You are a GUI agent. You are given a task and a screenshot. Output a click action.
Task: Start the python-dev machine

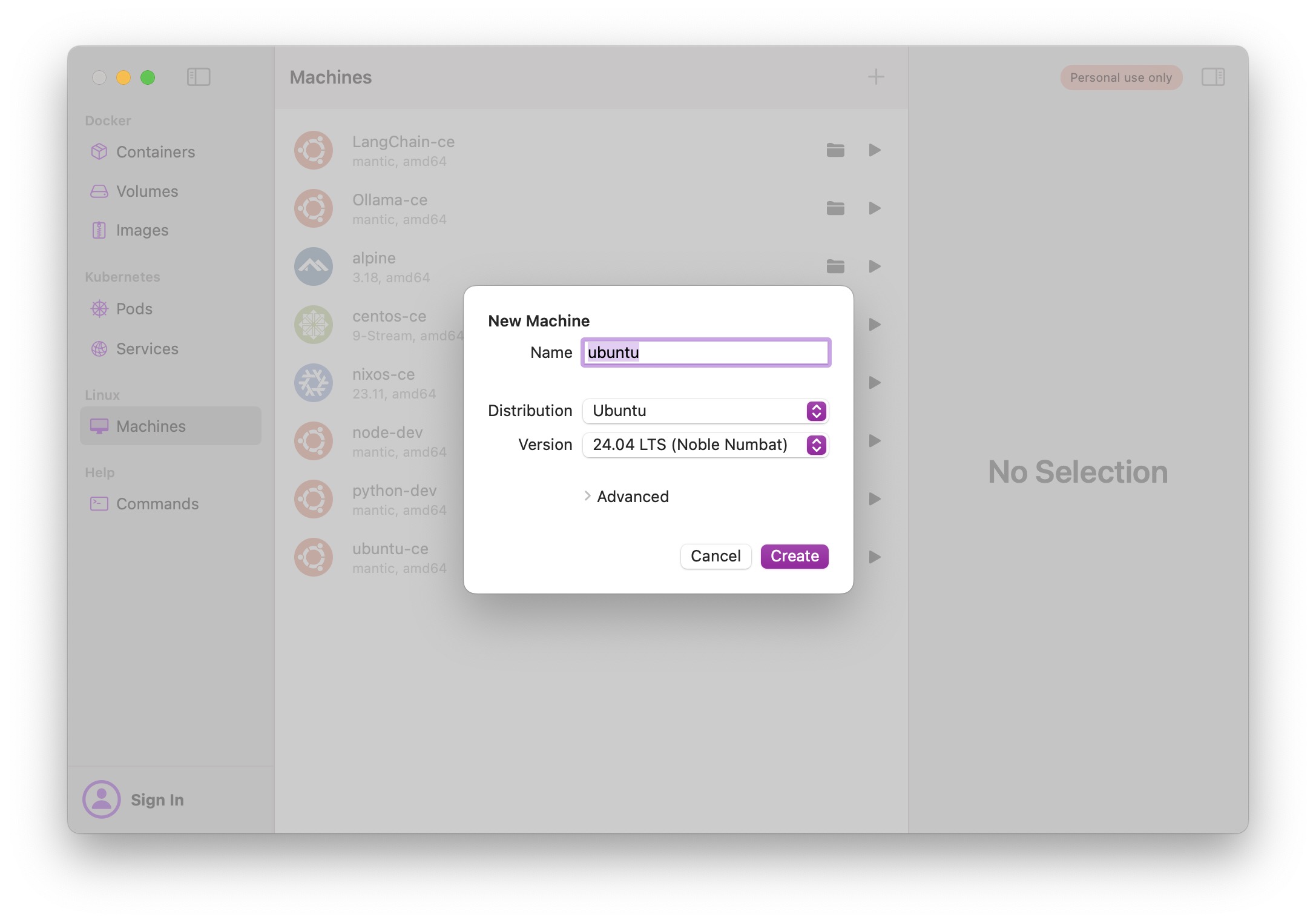[x=875, y=499]
